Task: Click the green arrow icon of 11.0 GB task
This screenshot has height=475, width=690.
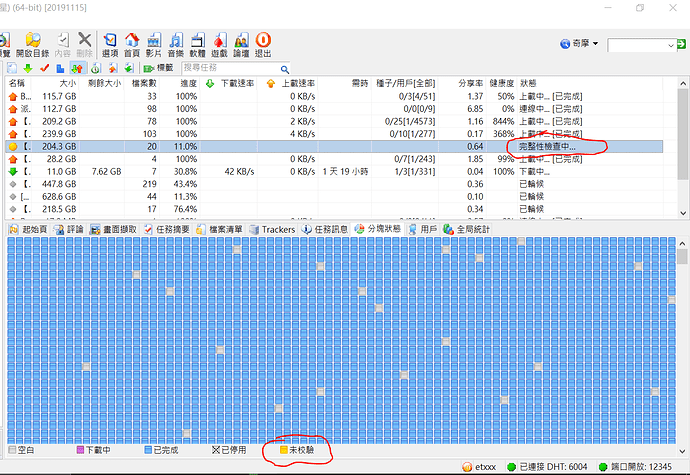Action: (13, 172)
